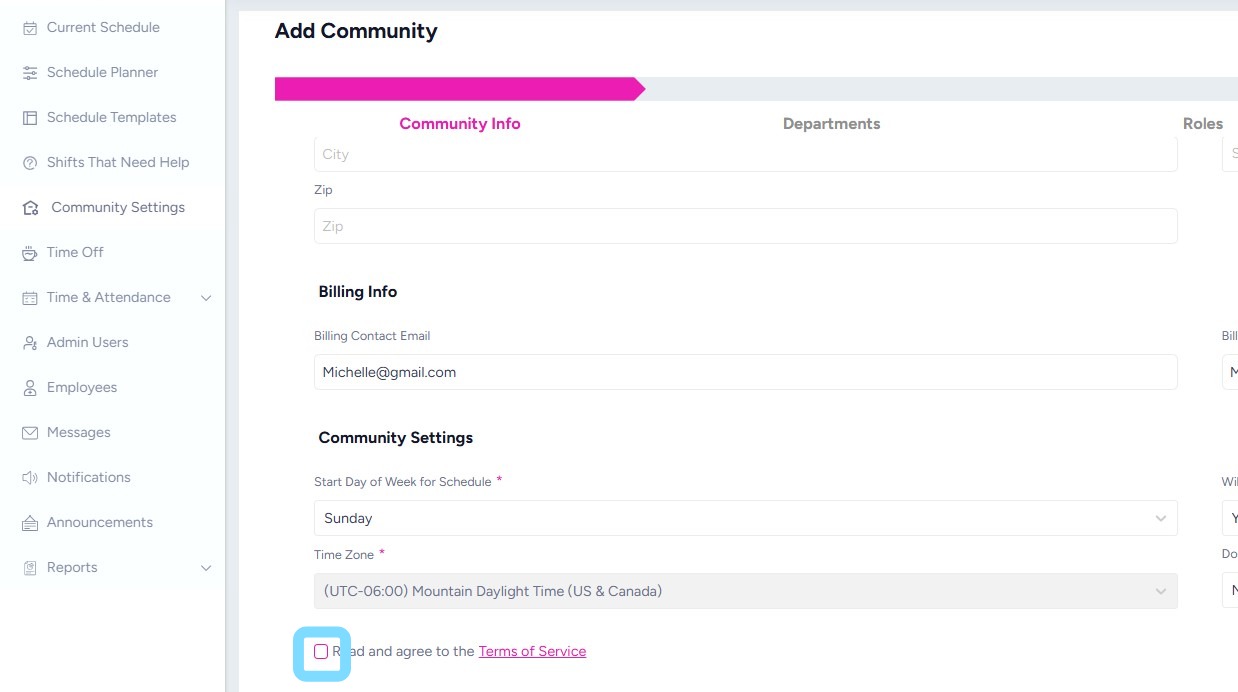Go to the Community Info tab
Screen dimensions: 1238x692
click(460, 124)
